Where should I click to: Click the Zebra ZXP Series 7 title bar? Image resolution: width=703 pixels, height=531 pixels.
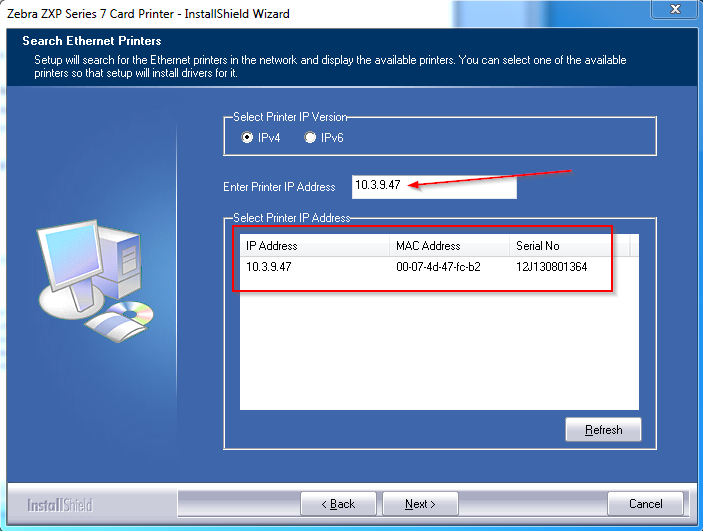pos(300,13)
